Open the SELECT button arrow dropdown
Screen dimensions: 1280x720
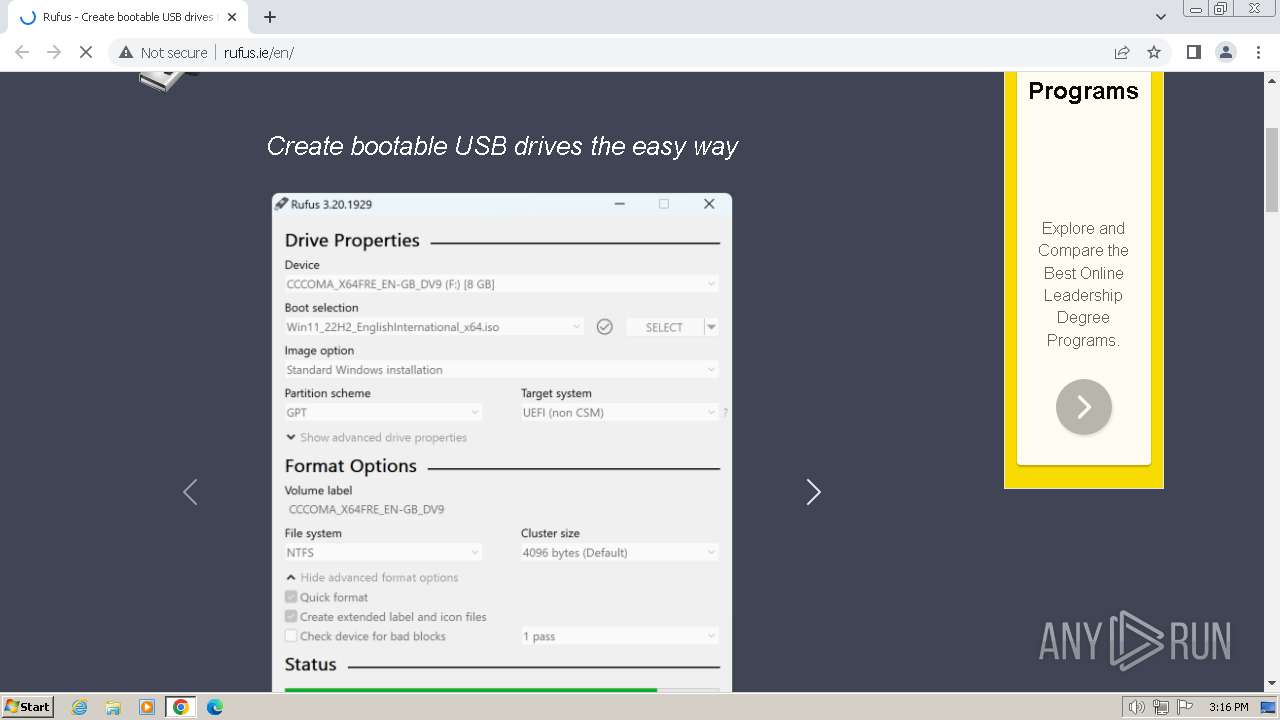pyautogui.click(x=712, y=327)
